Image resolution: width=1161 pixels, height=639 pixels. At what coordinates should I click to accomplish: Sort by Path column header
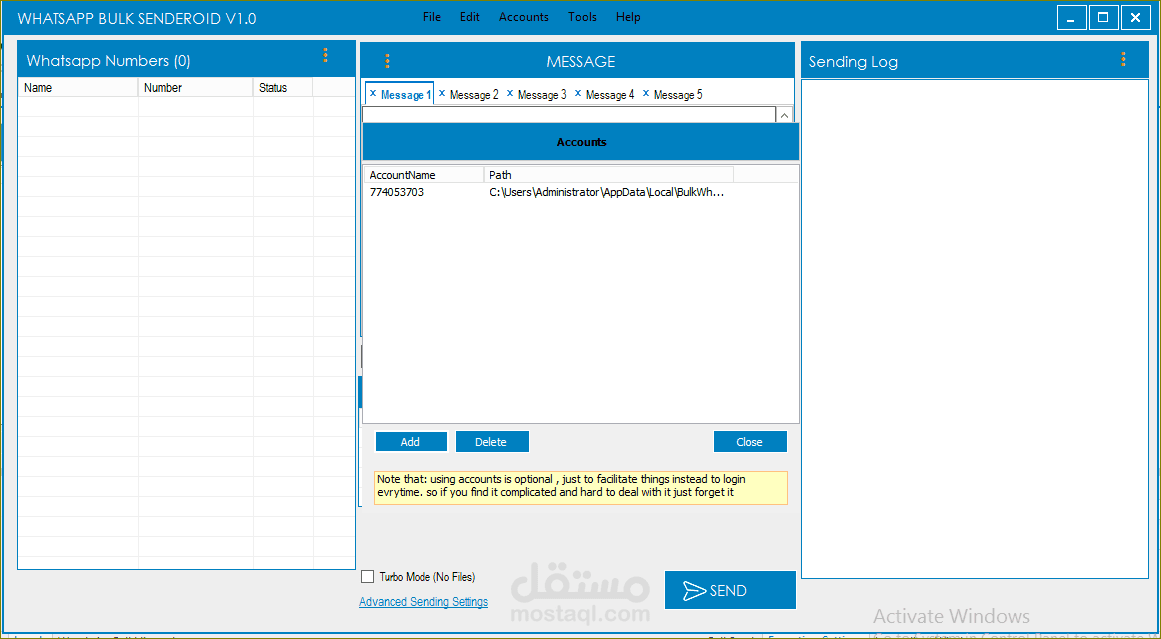click(609, 175)
